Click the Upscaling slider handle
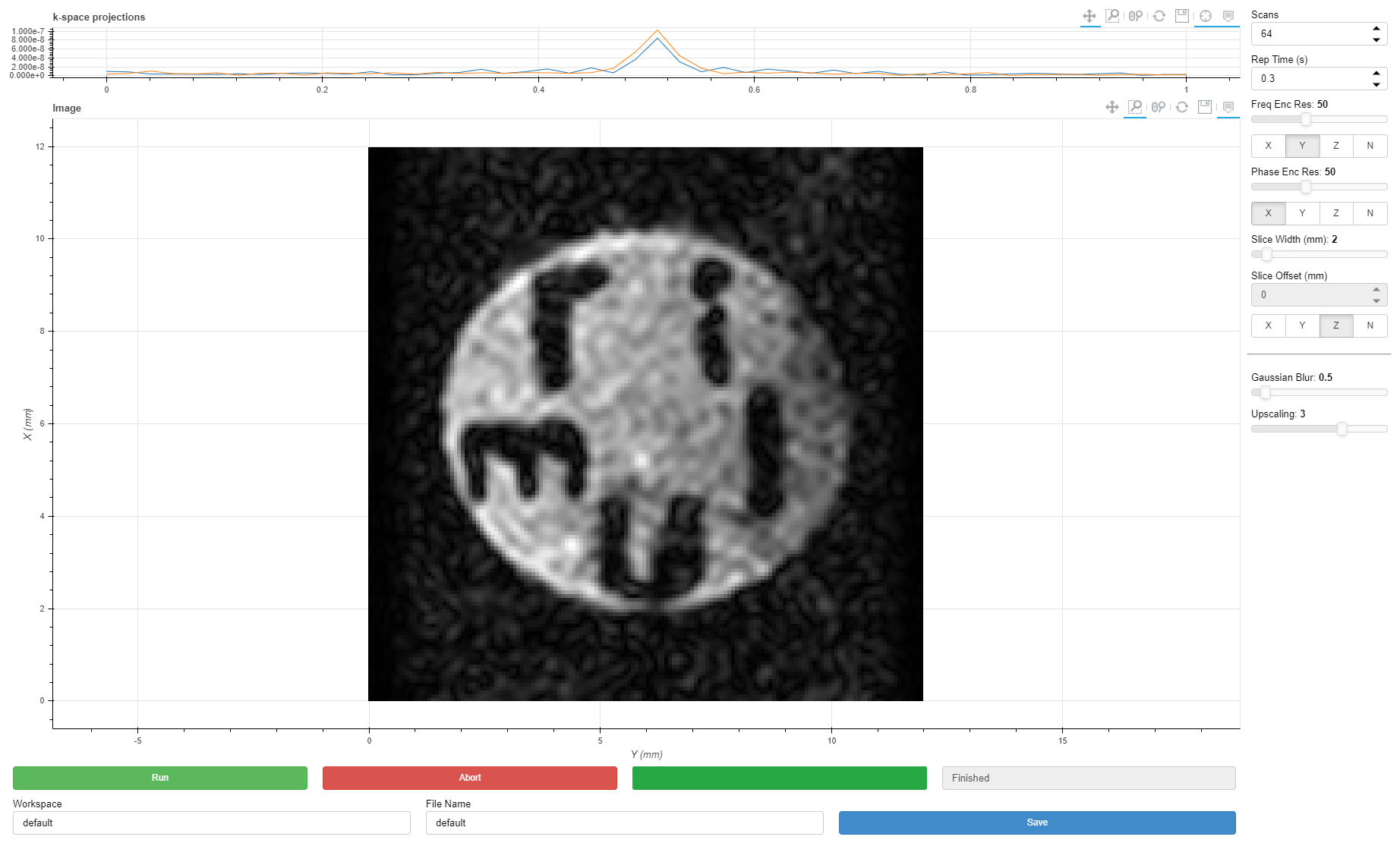 click(x=1342, y=429)
